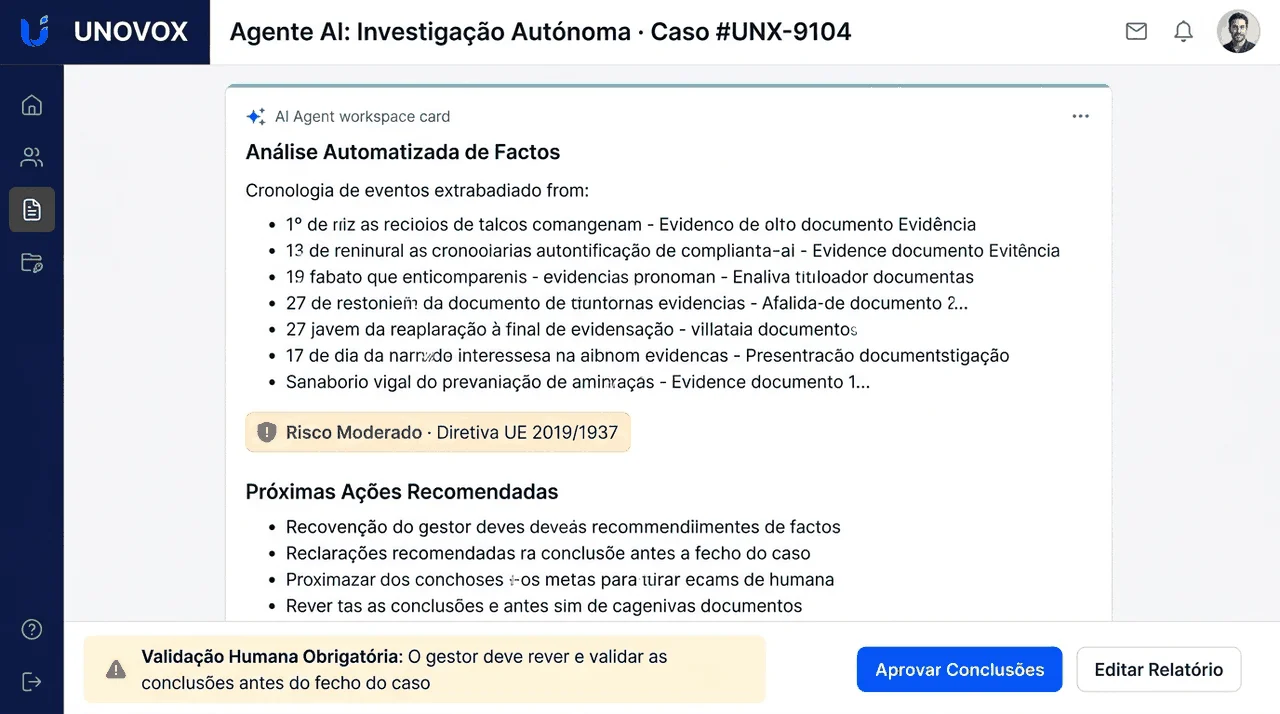This screenshot has height=714, width=1280.
Task: Click the shield icon in risk badge
Action: click(266, 433)
